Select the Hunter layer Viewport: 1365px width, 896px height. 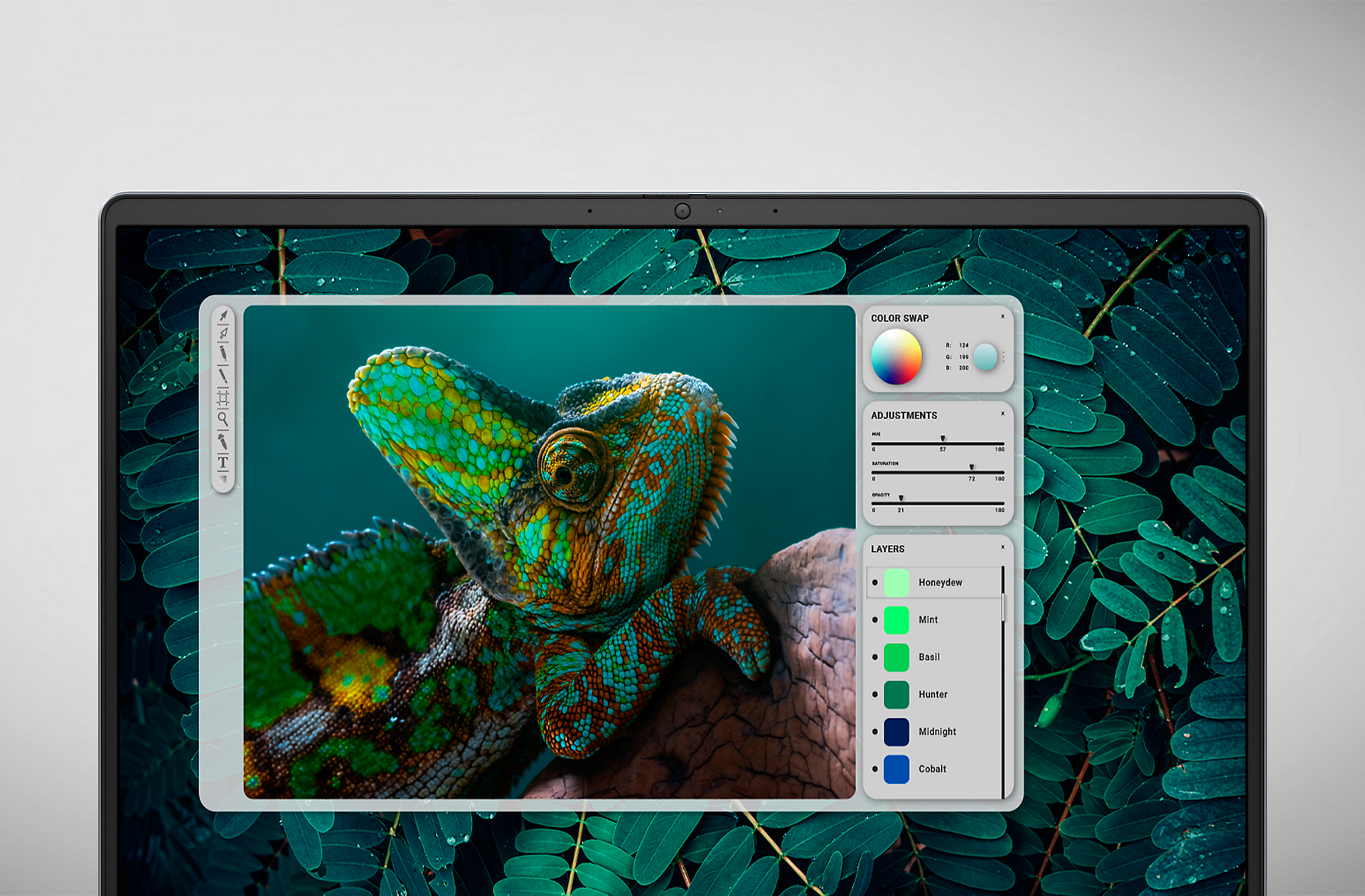(932, 694)
